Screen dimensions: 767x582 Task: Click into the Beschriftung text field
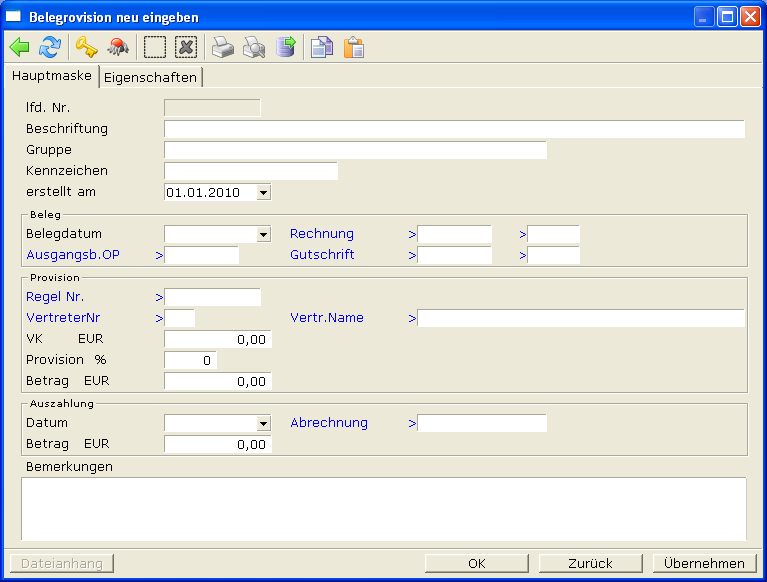pos(454,129)
